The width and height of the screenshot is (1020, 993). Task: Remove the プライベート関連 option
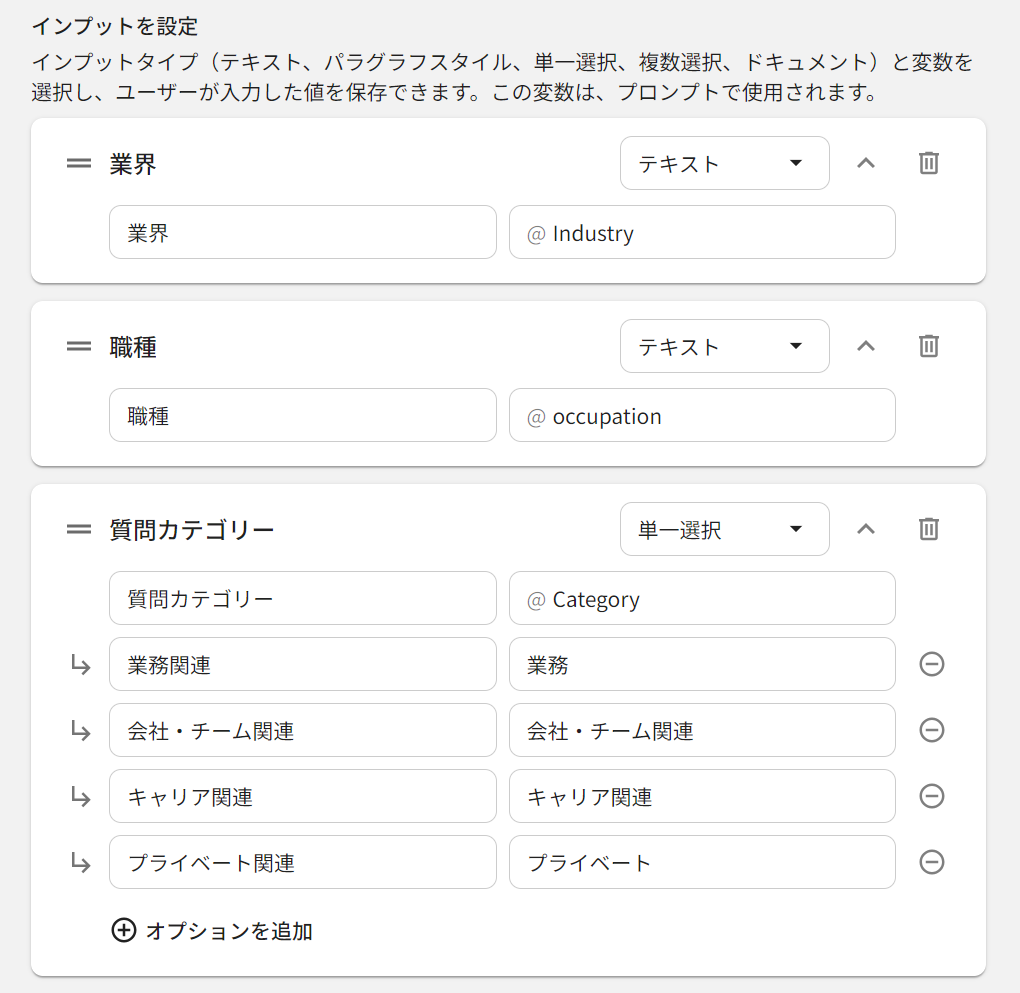(x=931, y=862)
